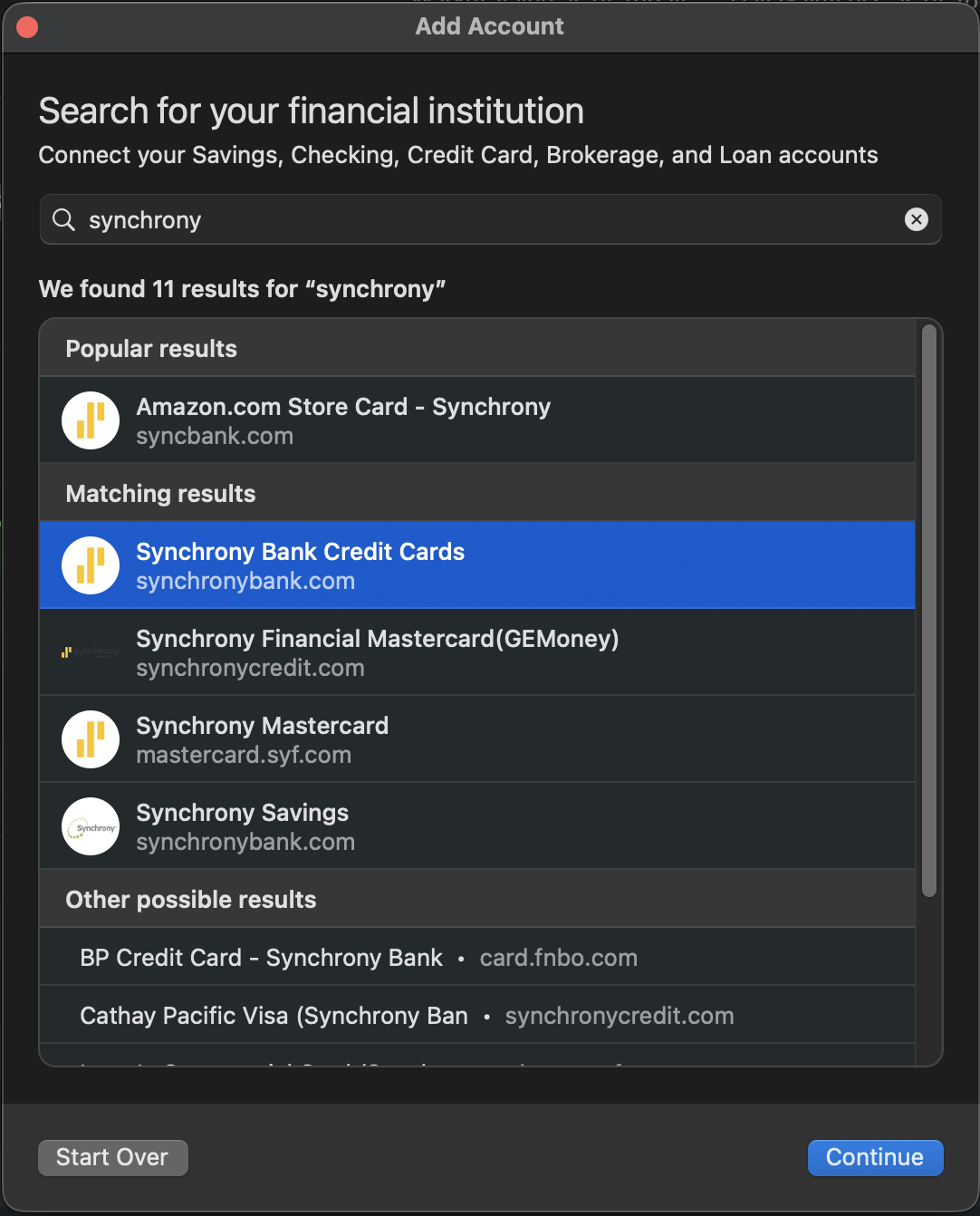Choose BP Credit Card - Synchrony Bank
The height and width of the screenshot is (1216, 980).
[477, 957]
